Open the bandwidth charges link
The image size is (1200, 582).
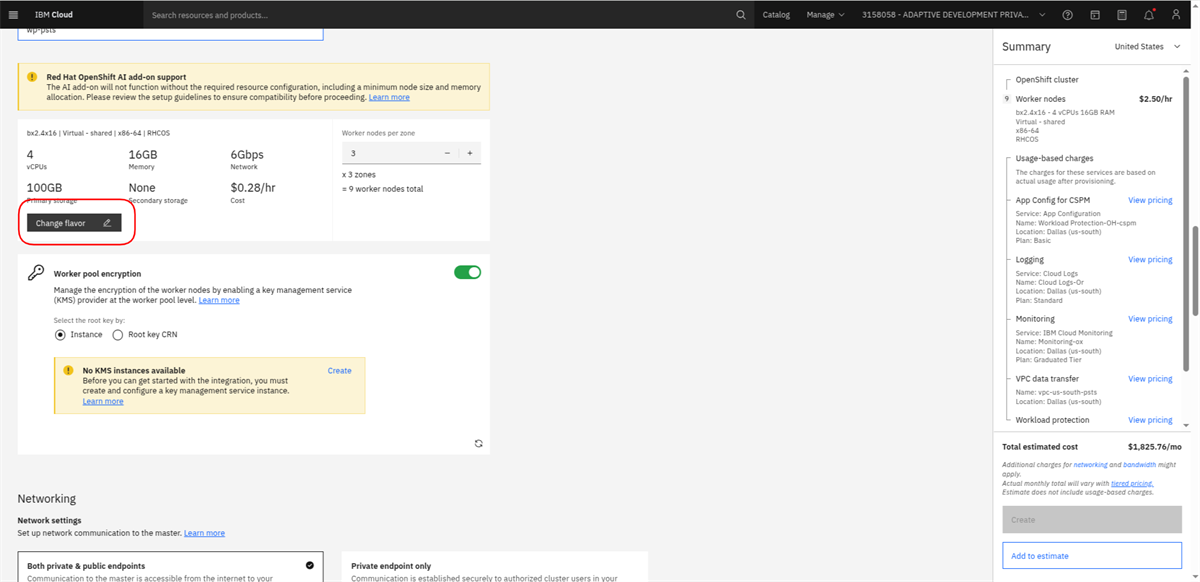click(1139, 465)
